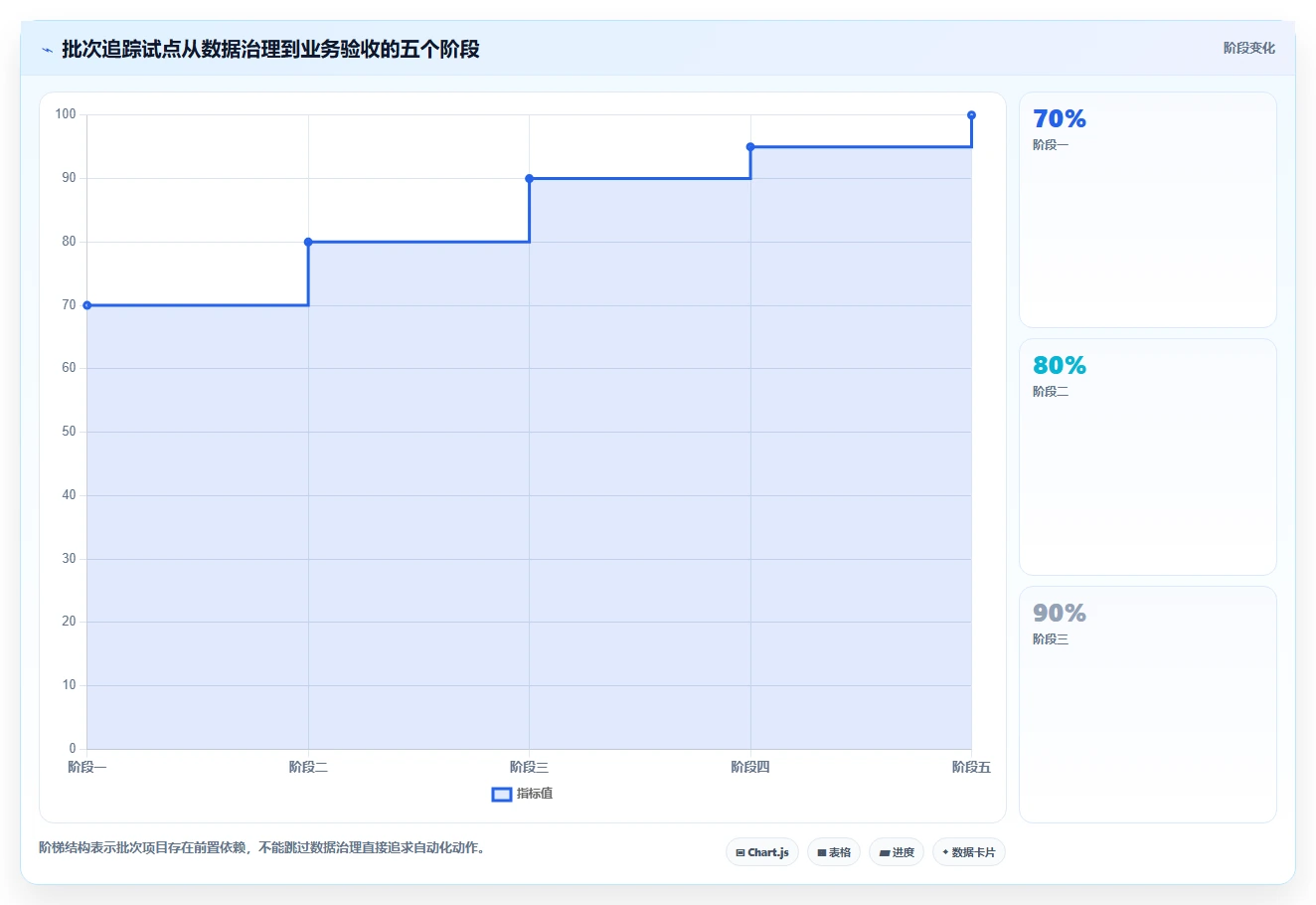The image size is (1316, 905).
Task: Click the 阶段四 data point at 95
Action: (x=750, y=147)
